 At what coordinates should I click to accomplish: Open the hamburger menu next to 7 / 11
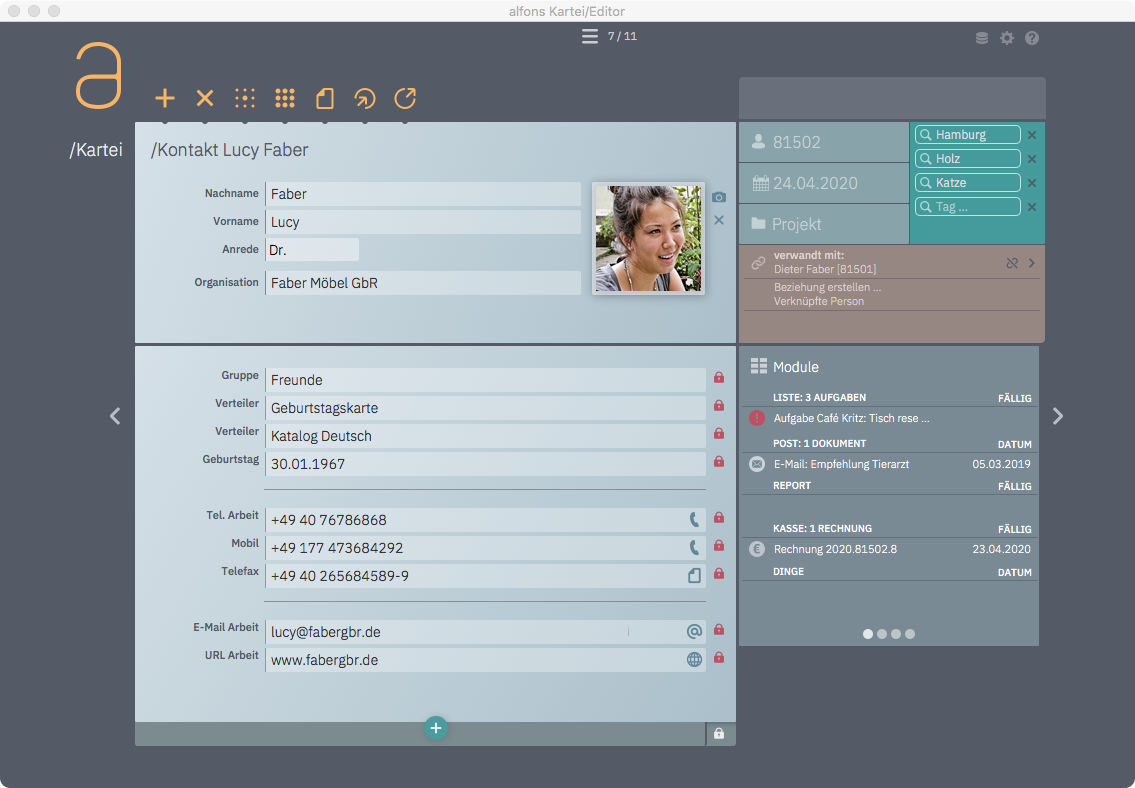click(x=590, y=37)
